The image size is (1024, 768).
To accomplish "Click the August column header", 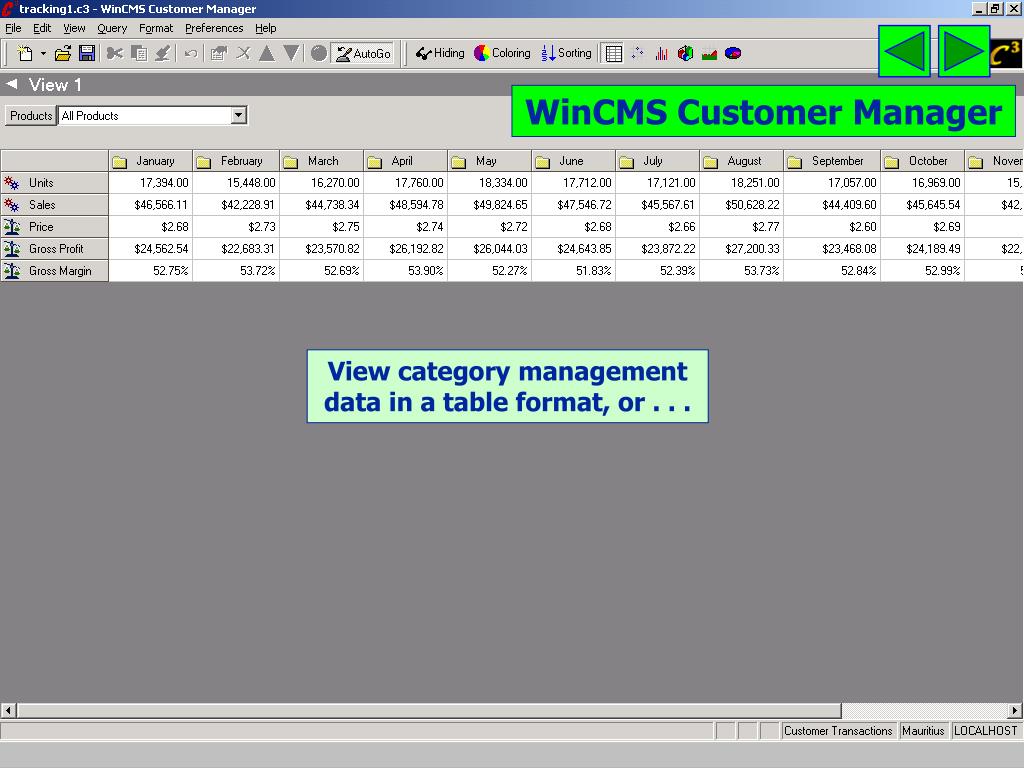I will [x=742, y=161].
